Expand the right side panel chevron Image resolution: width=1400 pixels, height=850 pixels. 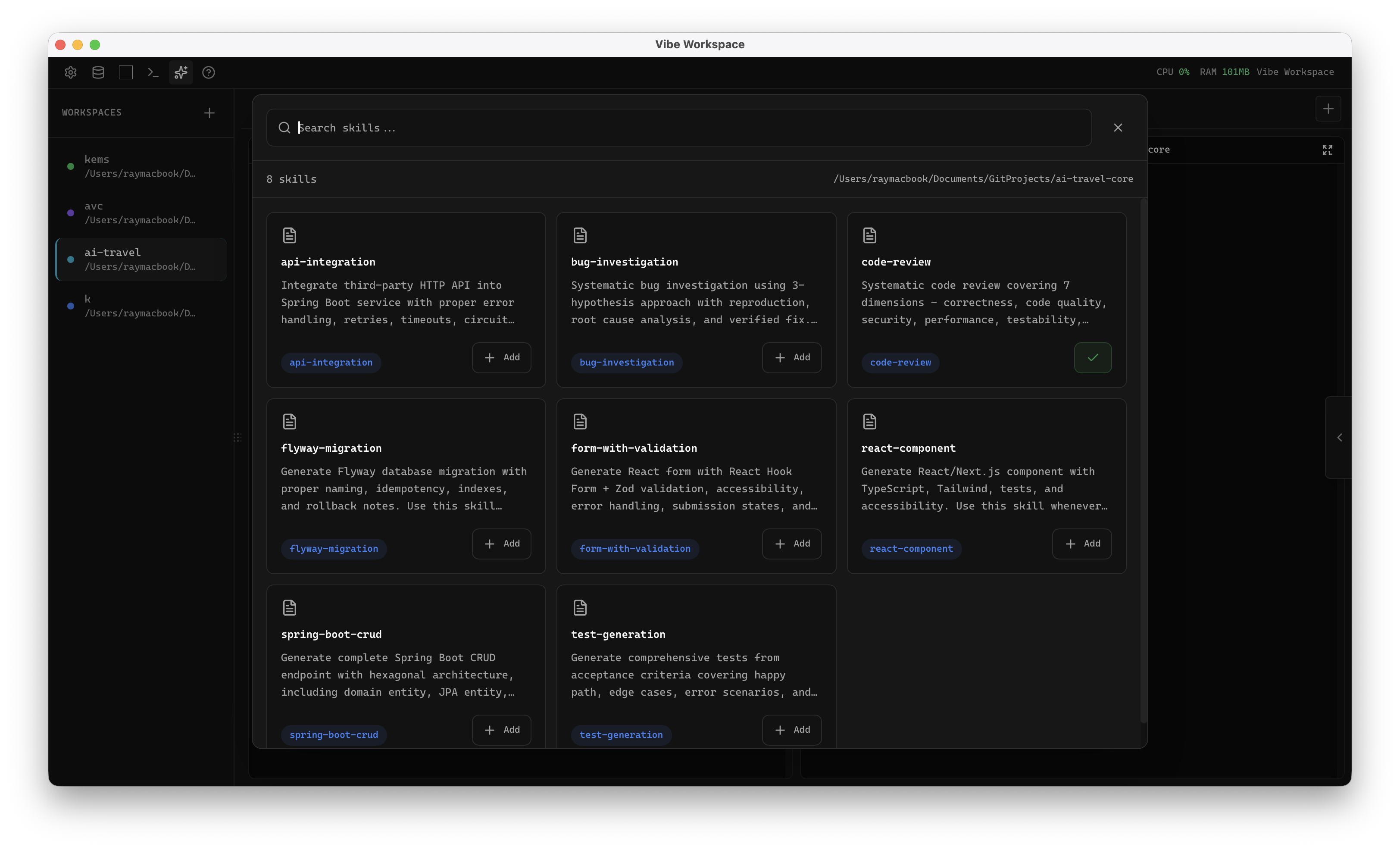(1339, 437)
